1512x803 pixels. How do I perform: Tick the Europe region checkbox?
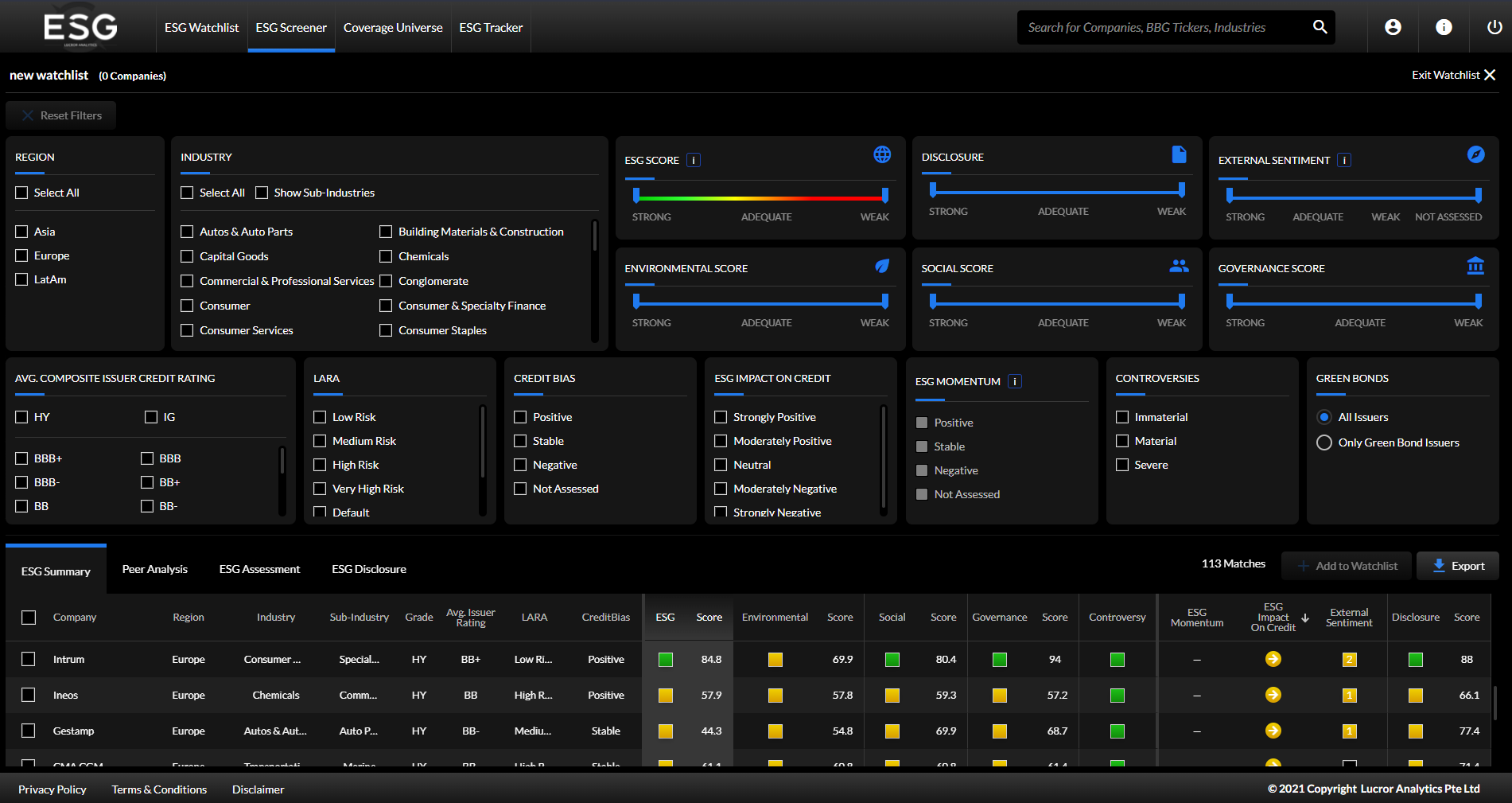(x=21, y=255)
